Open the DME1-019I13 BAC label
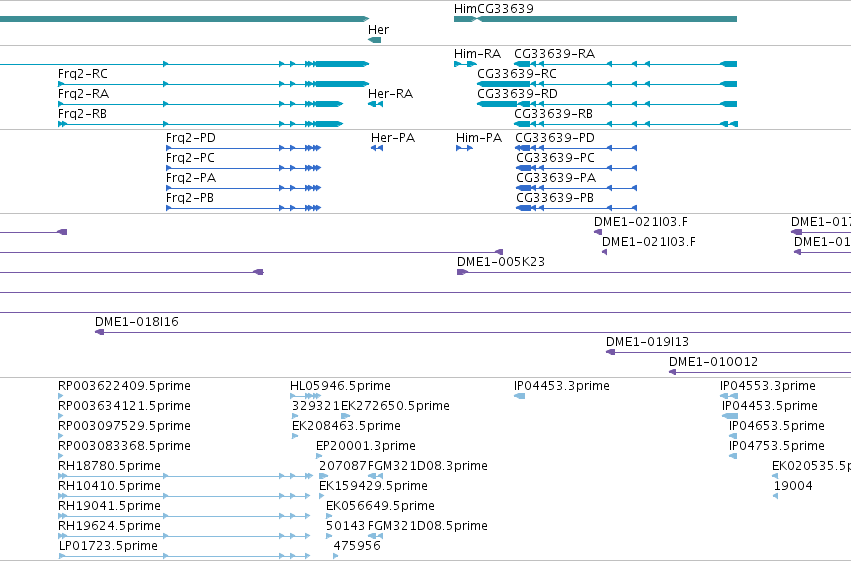This screenshot has height=561, width=851. [647, 342]
